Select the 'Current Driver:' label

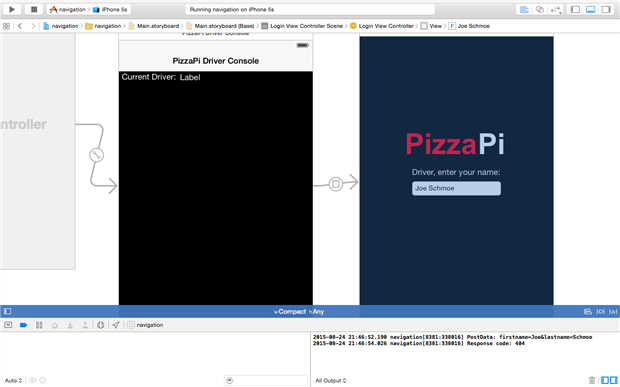point(148,77)
